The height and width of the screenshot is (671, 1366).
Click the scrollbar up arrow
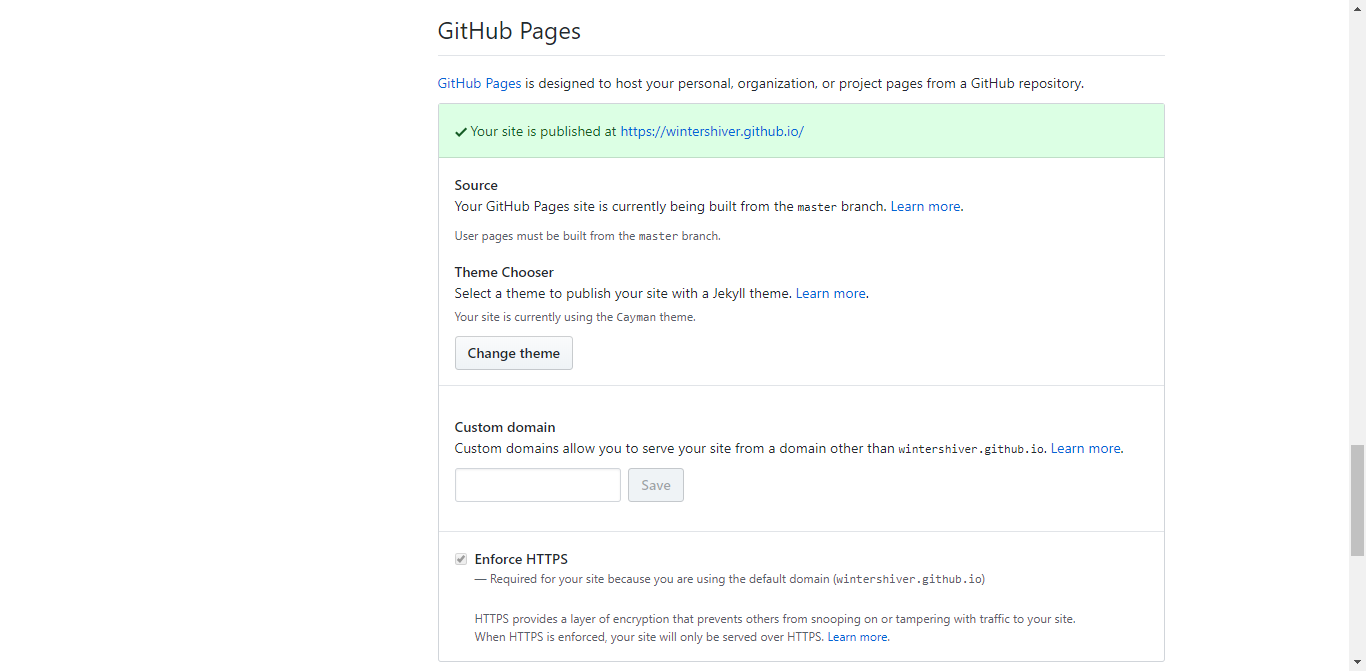coord(1357,7)
